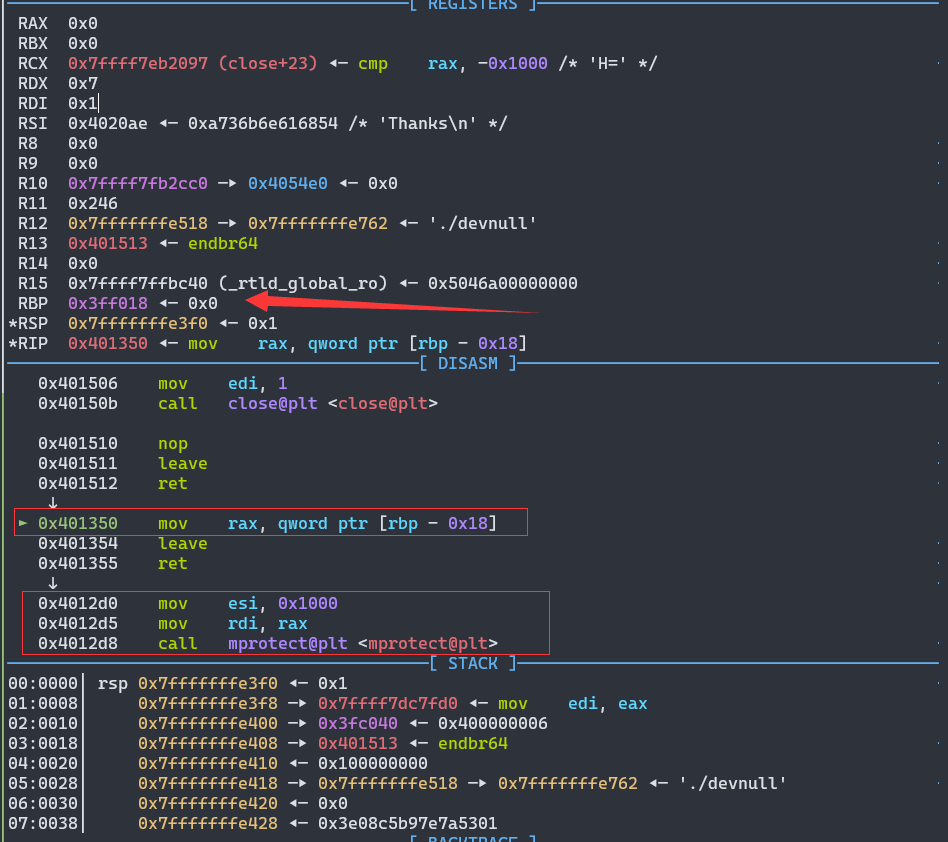Select stack value 0x3e08c5b97e7a5301
Viewport: 948px width, 842px height.
pyautogui.click(x=407, y=823)
